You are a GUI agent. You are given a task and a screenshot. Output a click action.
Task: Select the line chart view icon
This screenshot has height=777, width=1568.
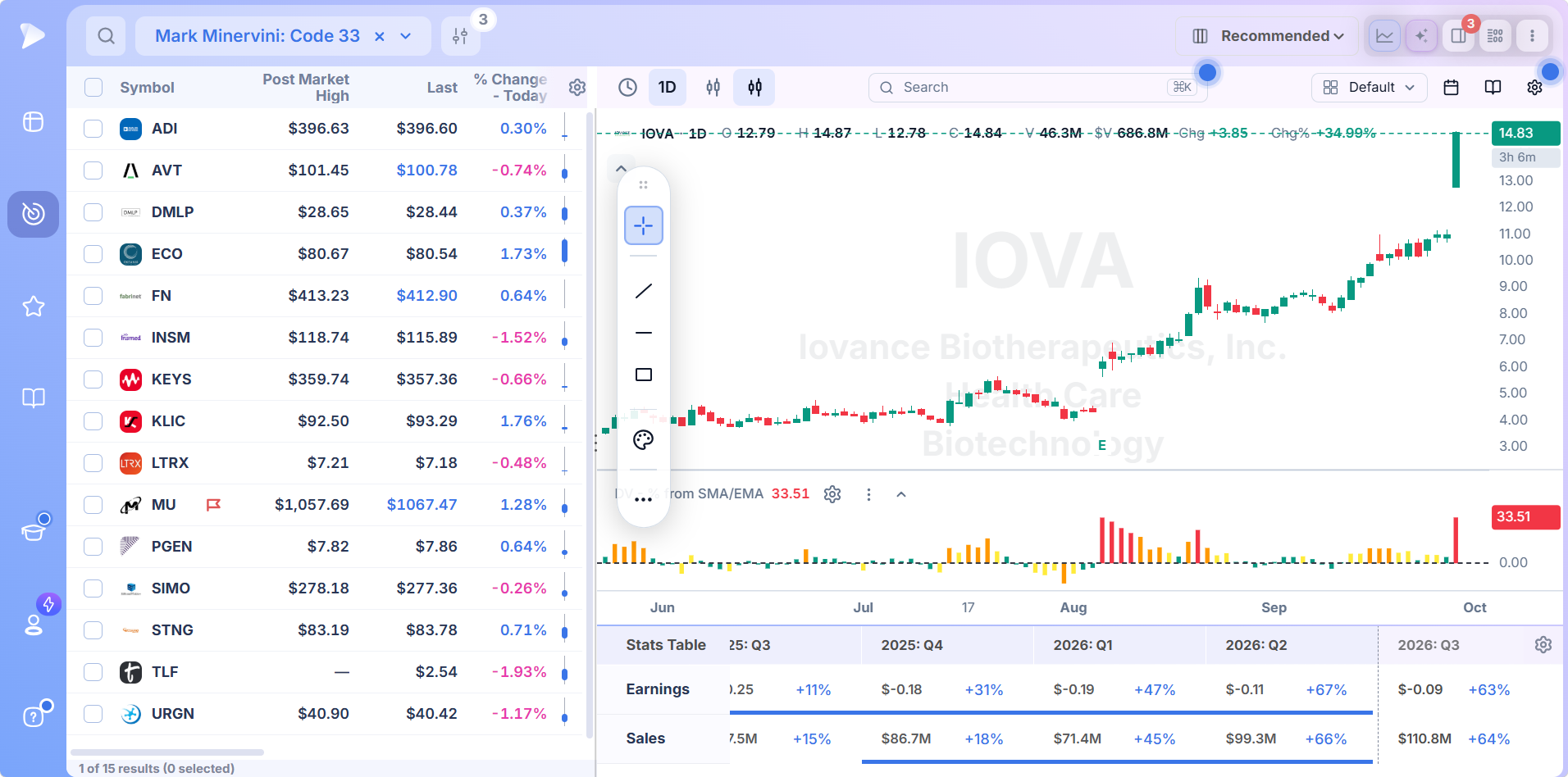point(1384,36)
